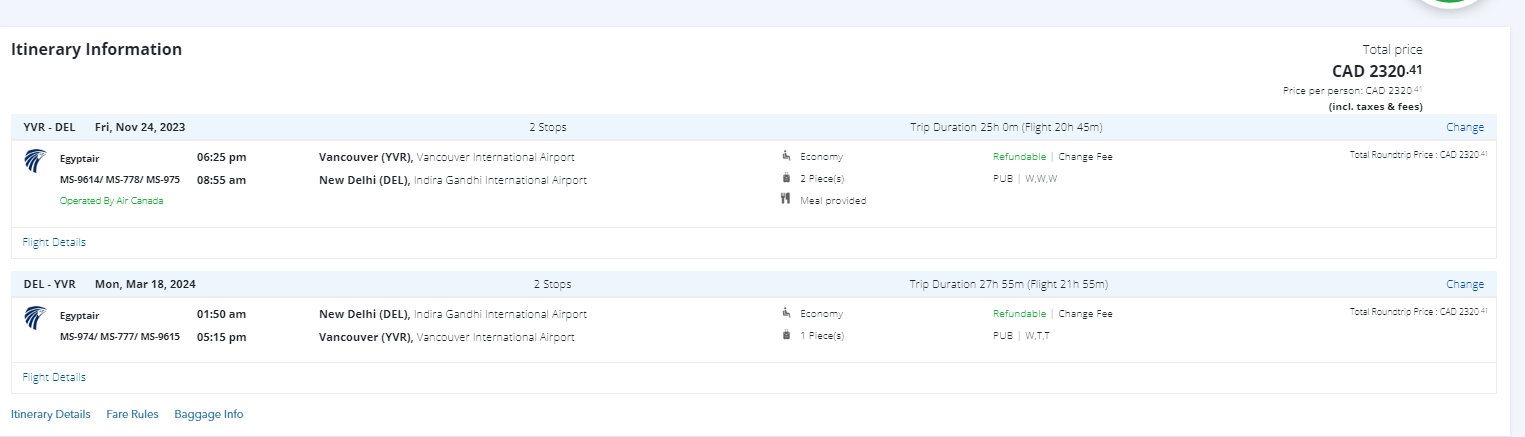Screen dimensions: 1525x437
Task: Click the Operated By Air Canada text
Action: tap(111, 200)
